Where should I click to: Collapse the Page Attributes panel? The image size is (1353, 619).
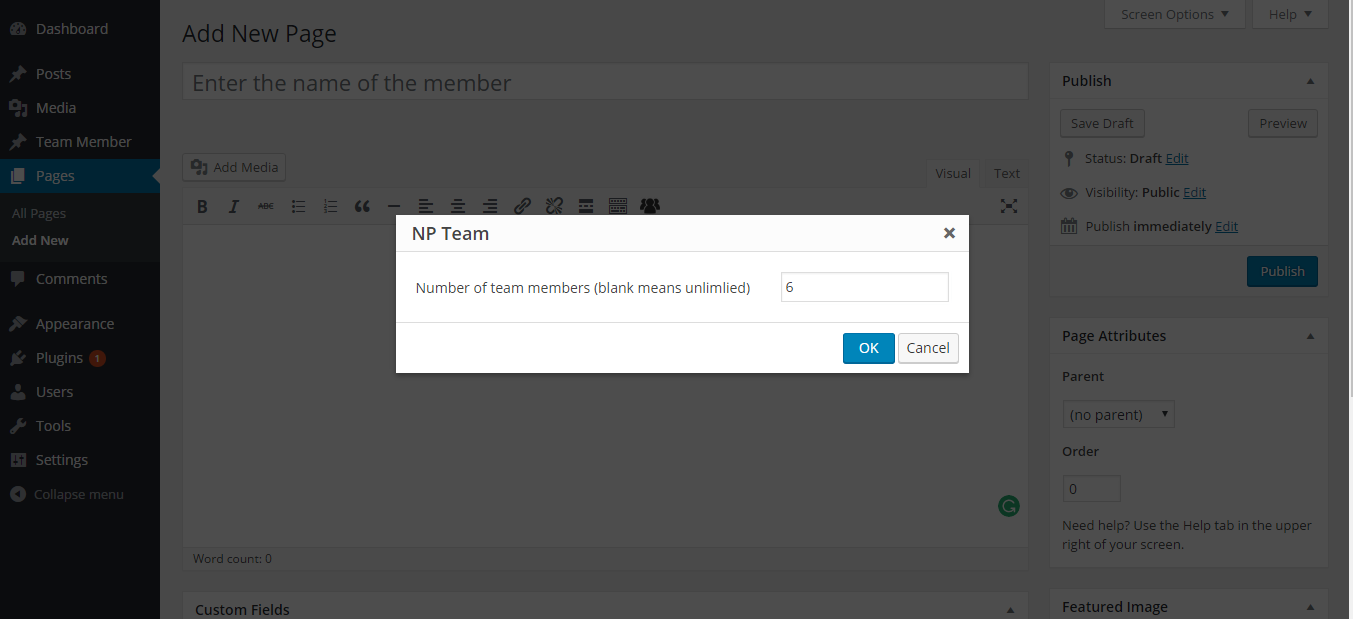pyautogui.click(x=1310, y=336)
